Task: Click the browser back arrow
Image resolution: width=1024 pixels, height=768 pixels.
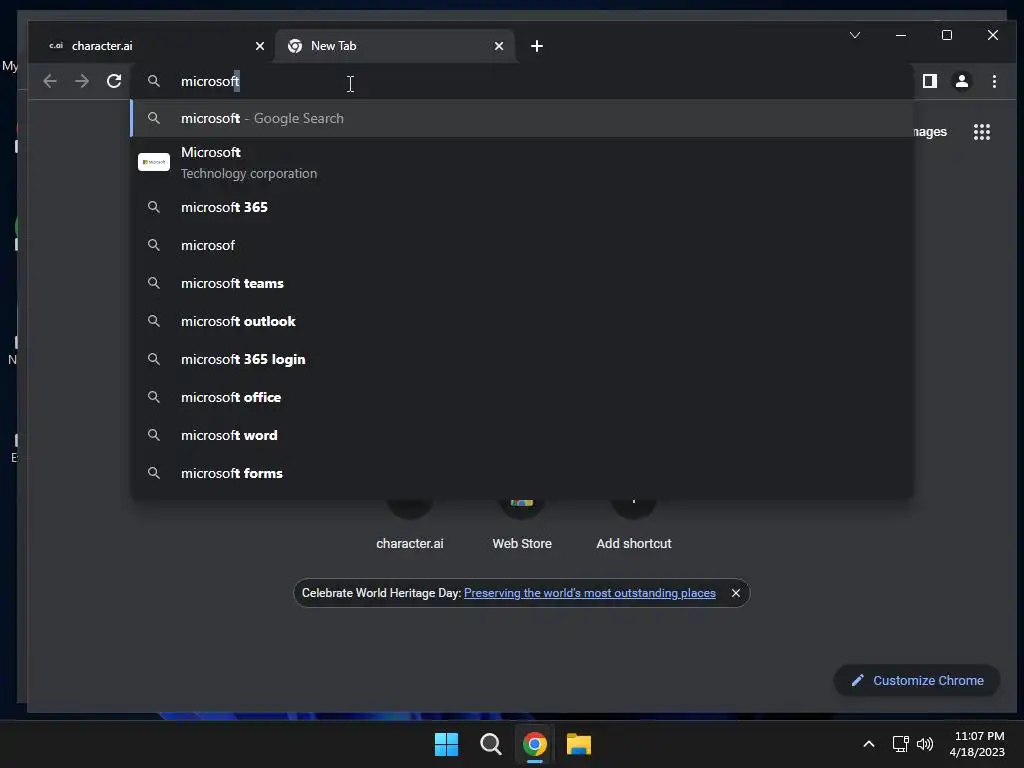Action: coord(50,81)
